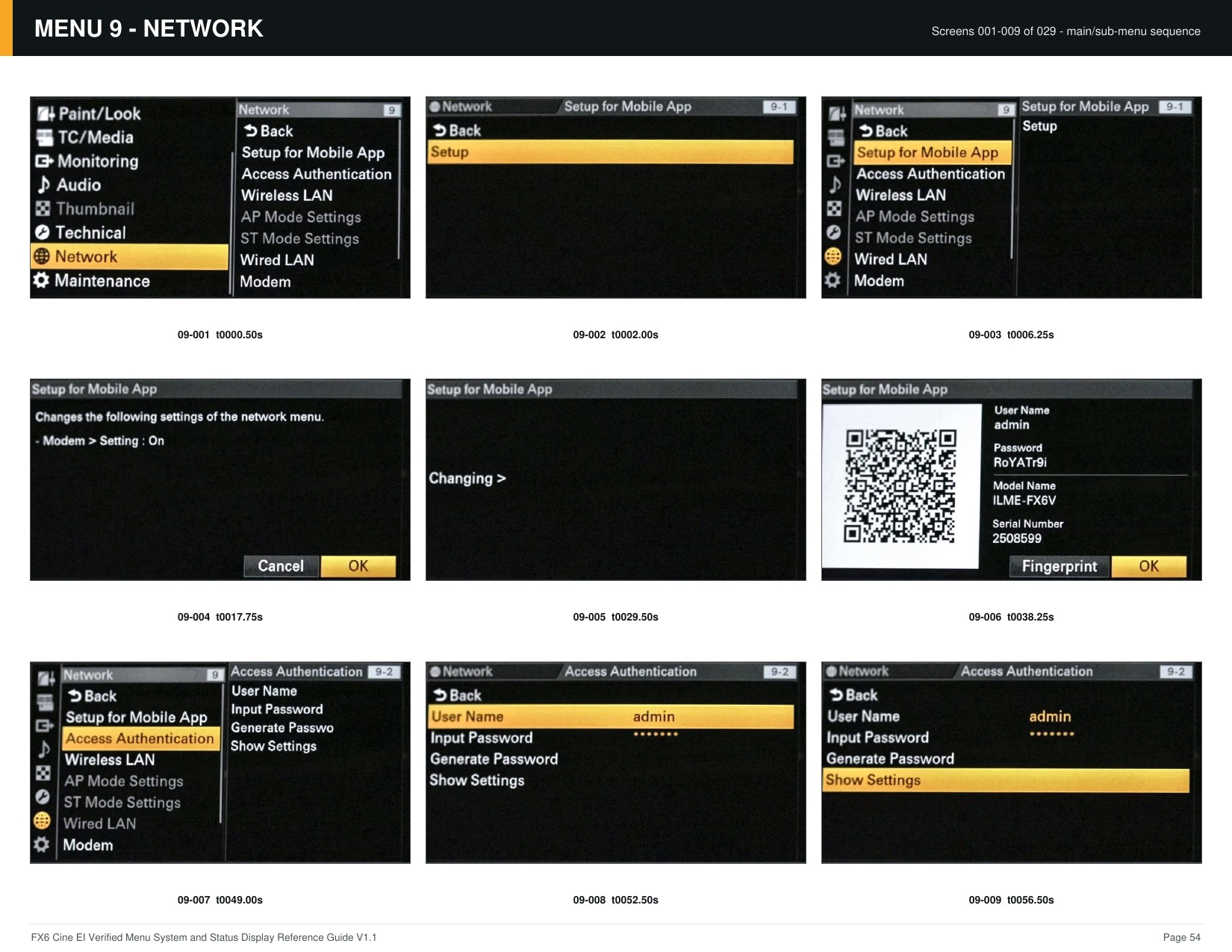Viewport: 1232px width, 952px height.
Task: Open ST Mode Settings in screen 09-001
Action: tap(299, 239)
